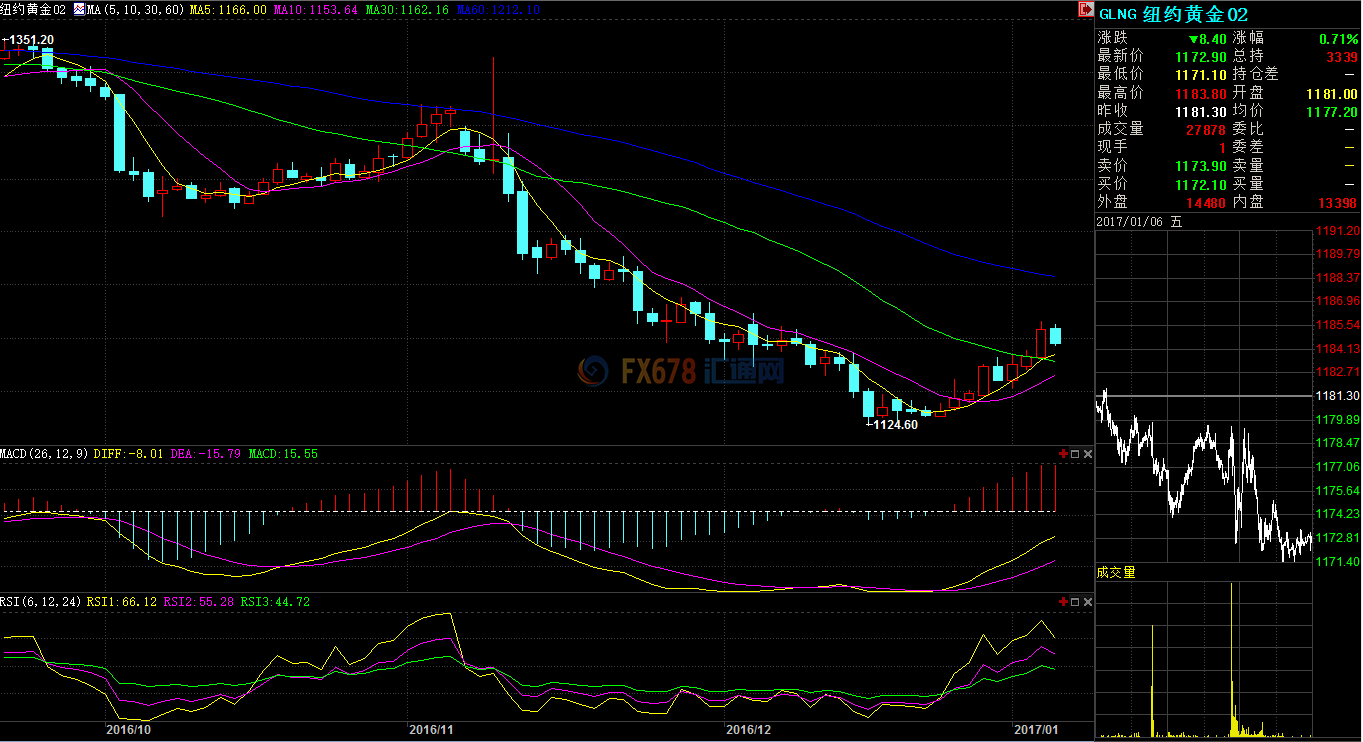Screen dimensions: 1363x742
Task: Click the MA60 blue value readout
Action: click(x=498, y=9)
